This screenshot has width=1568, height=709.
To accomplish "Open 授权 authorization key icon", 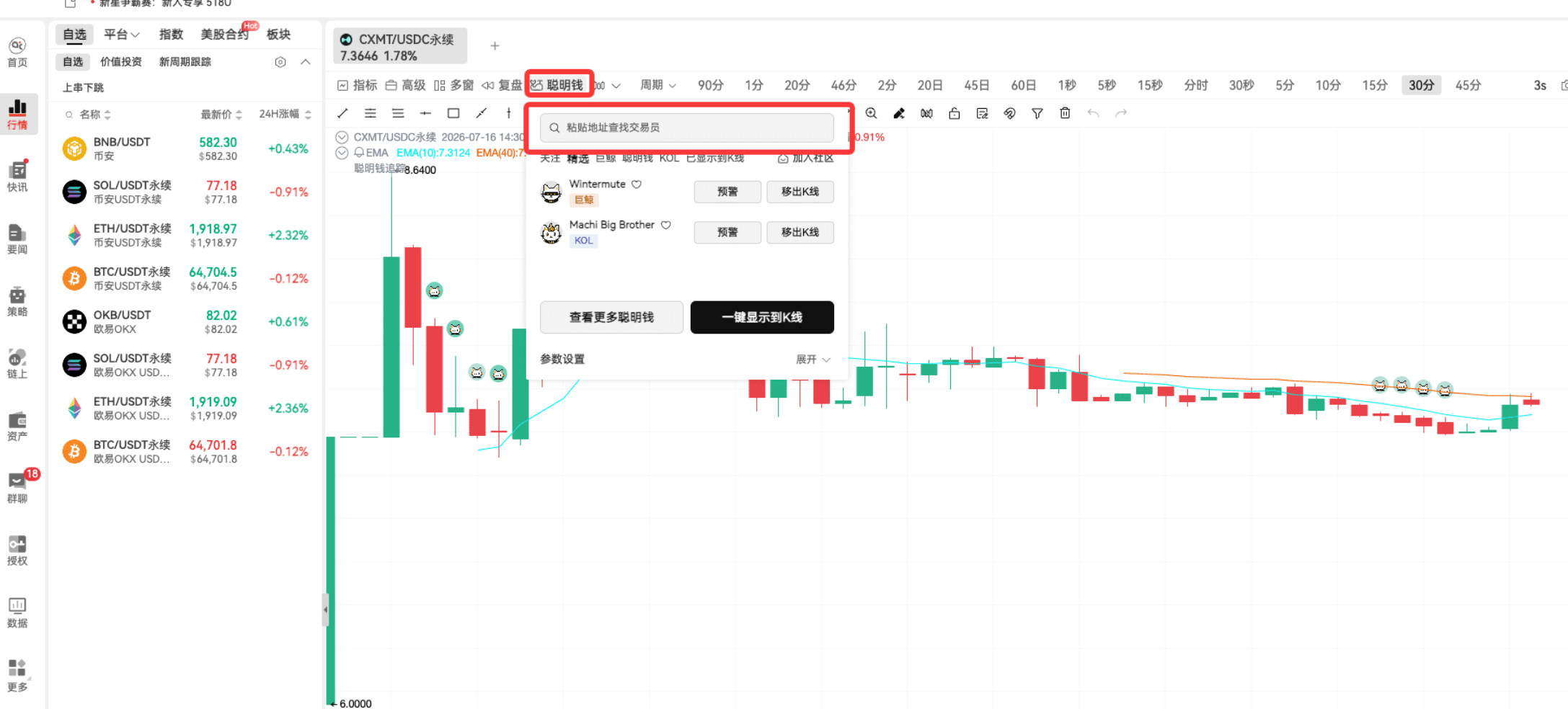I will click(x=17, y=550).
